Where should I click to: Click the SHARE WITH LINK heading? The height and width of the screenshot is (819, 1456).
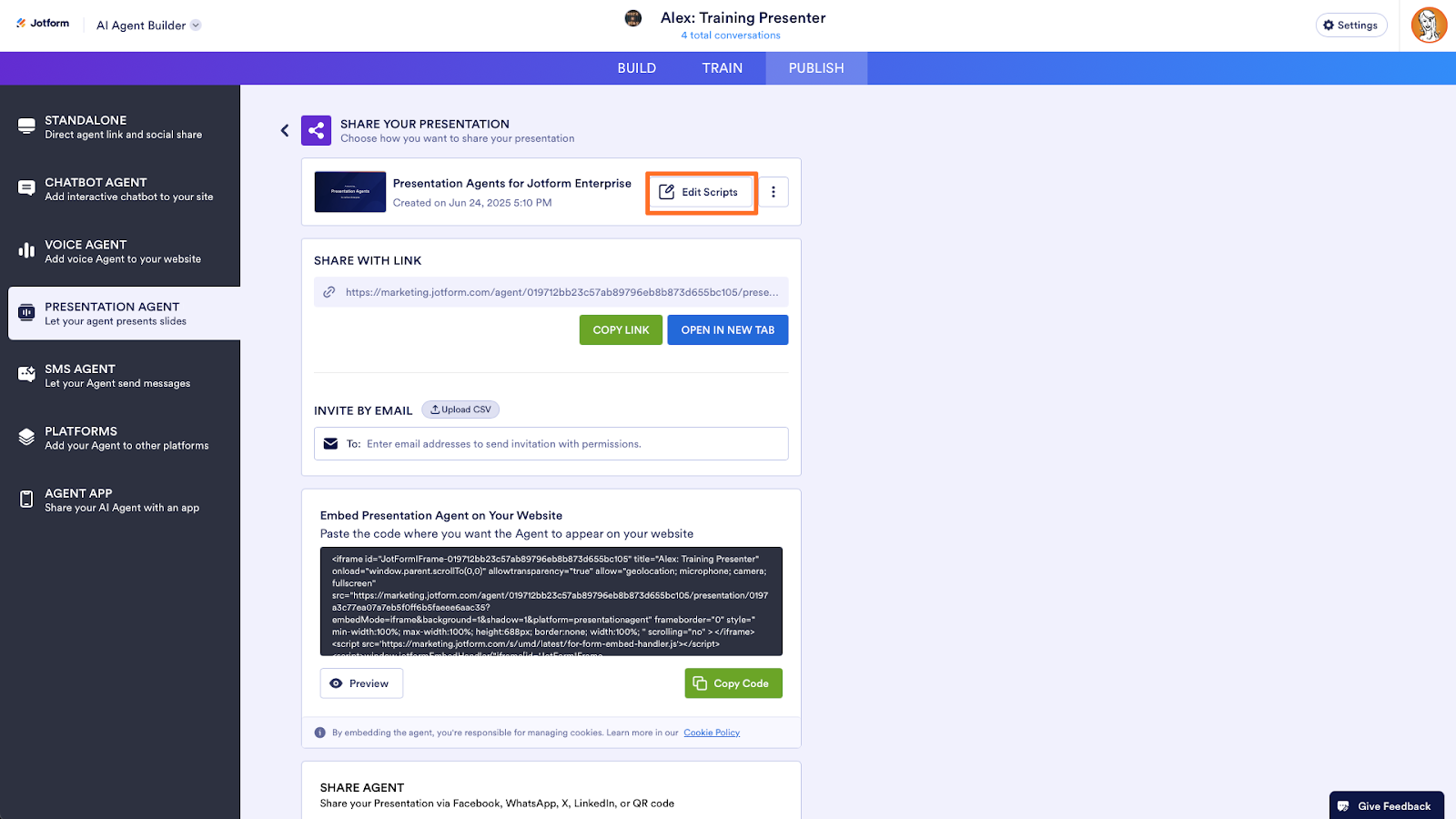point(368,261)
